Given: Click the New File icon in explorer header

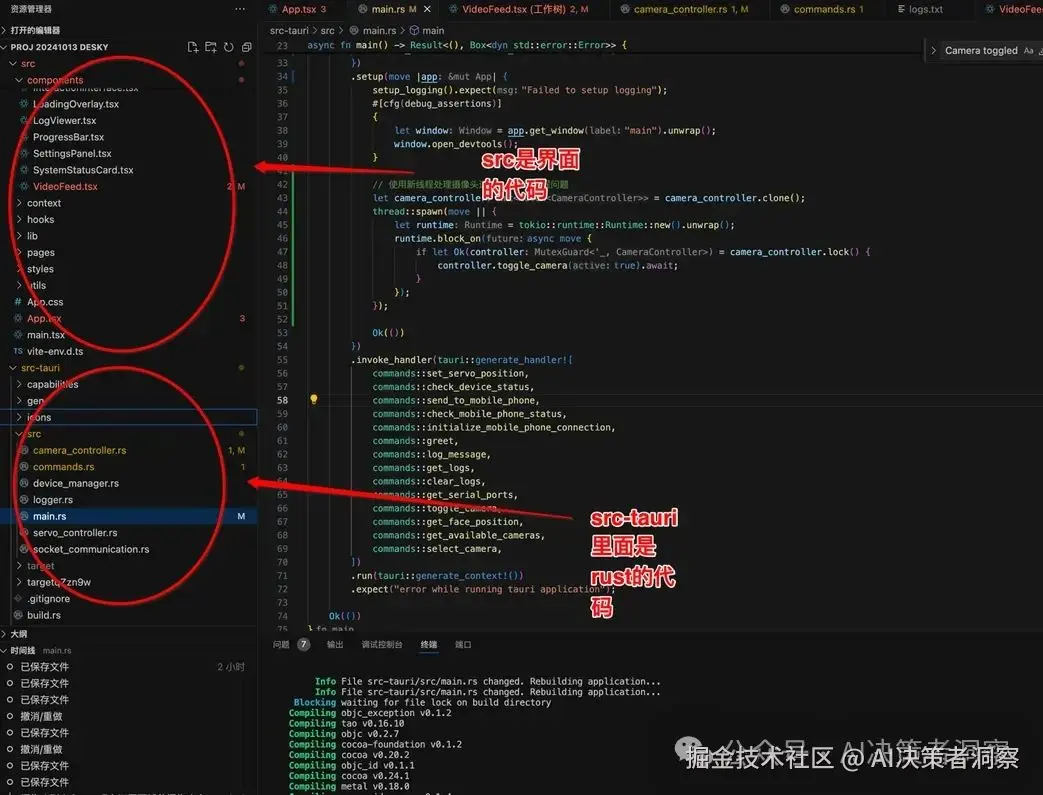Looking at the screenshot, I should pyautogui.click(x=193, y=47).
